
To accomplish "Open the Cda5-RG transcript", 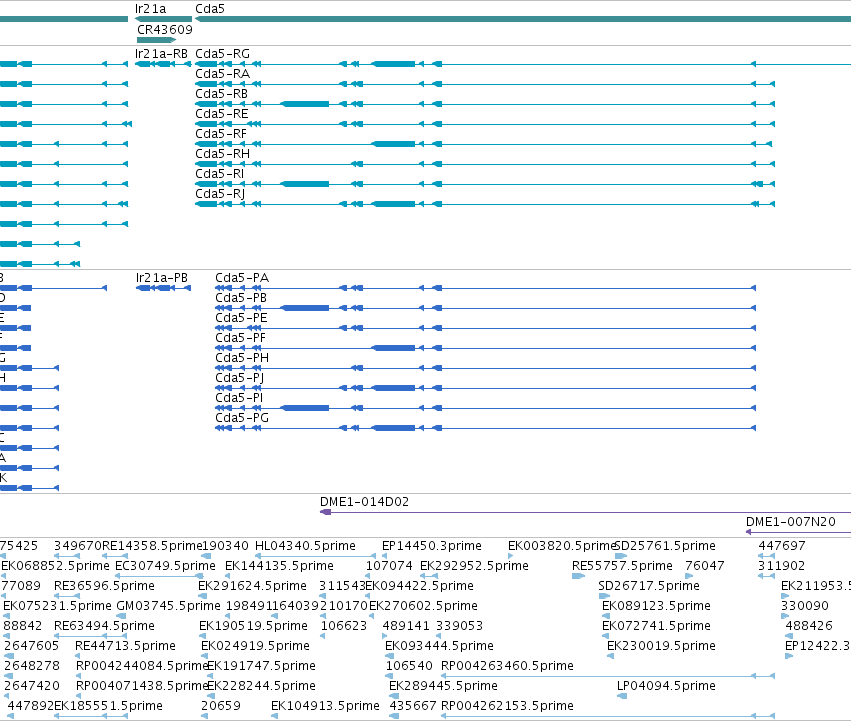I will 523,64.
